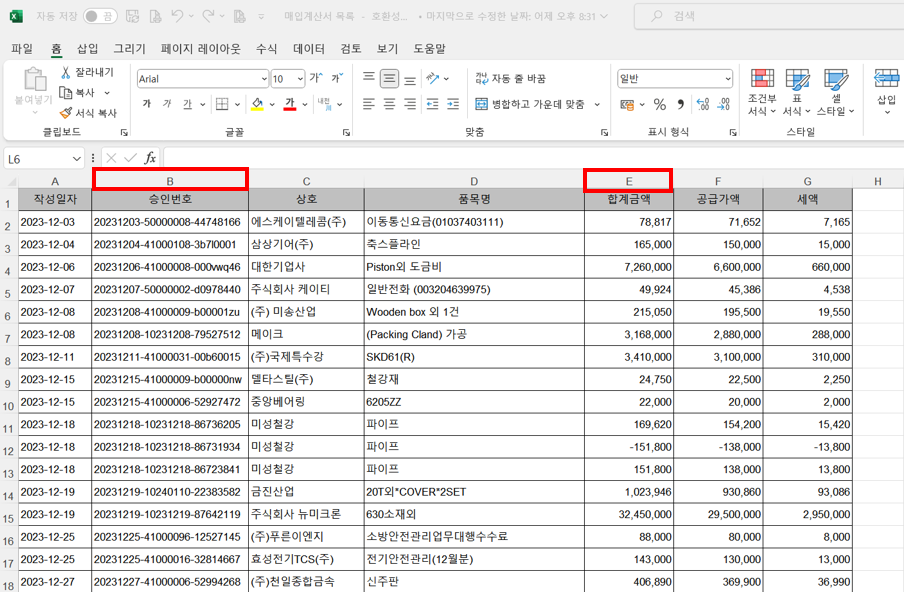Click the select-all corner of the sheet
The image size is (905, 592).
10,181
